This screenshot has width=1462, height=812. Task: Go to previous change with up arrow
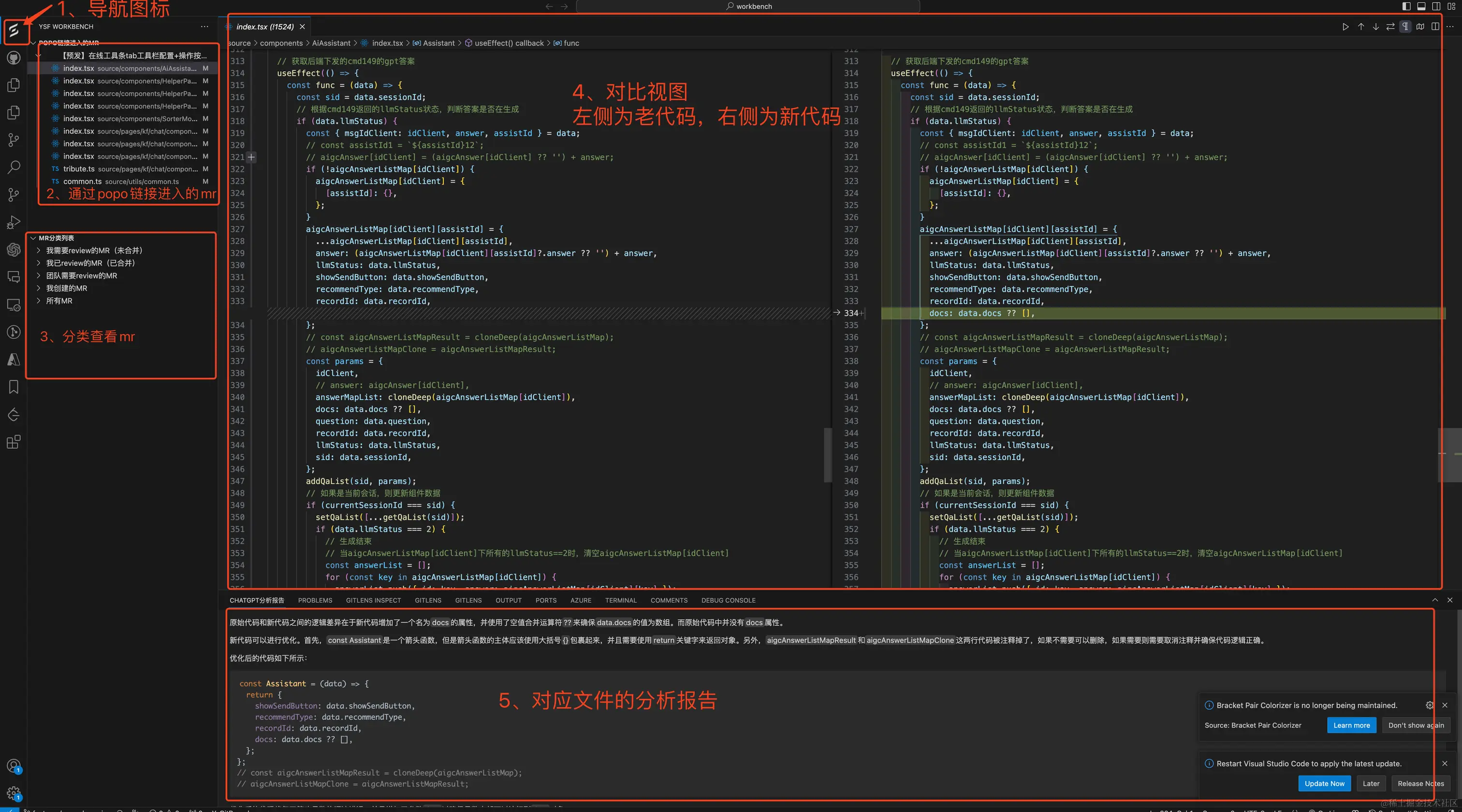coord(1360,27)
